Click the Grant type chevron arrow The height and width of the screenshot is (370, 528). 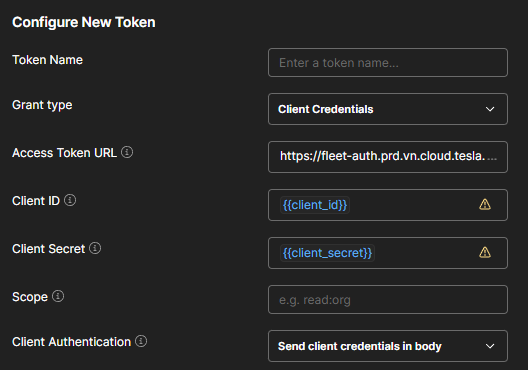[490, 109]
